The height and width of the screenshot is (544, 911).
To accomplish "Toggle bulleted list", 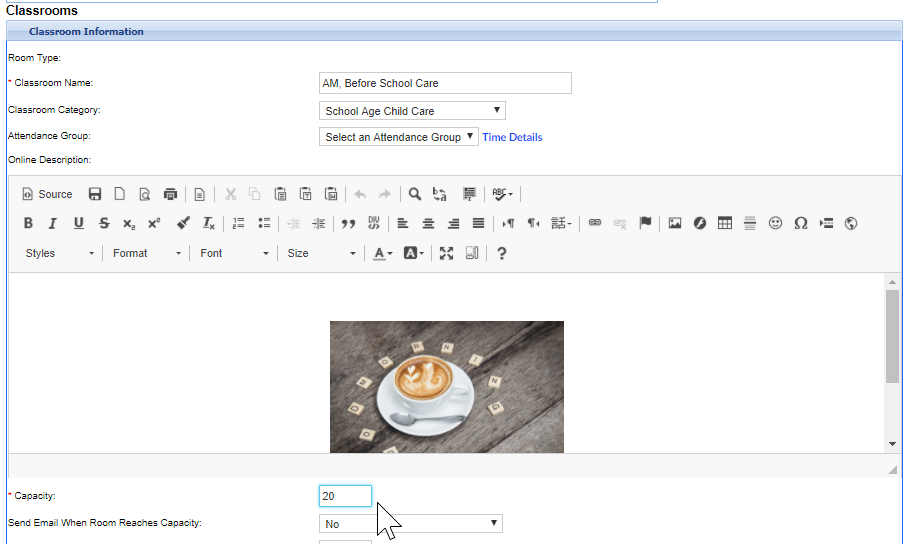I will pyautogui.click(x=264, y=223).
